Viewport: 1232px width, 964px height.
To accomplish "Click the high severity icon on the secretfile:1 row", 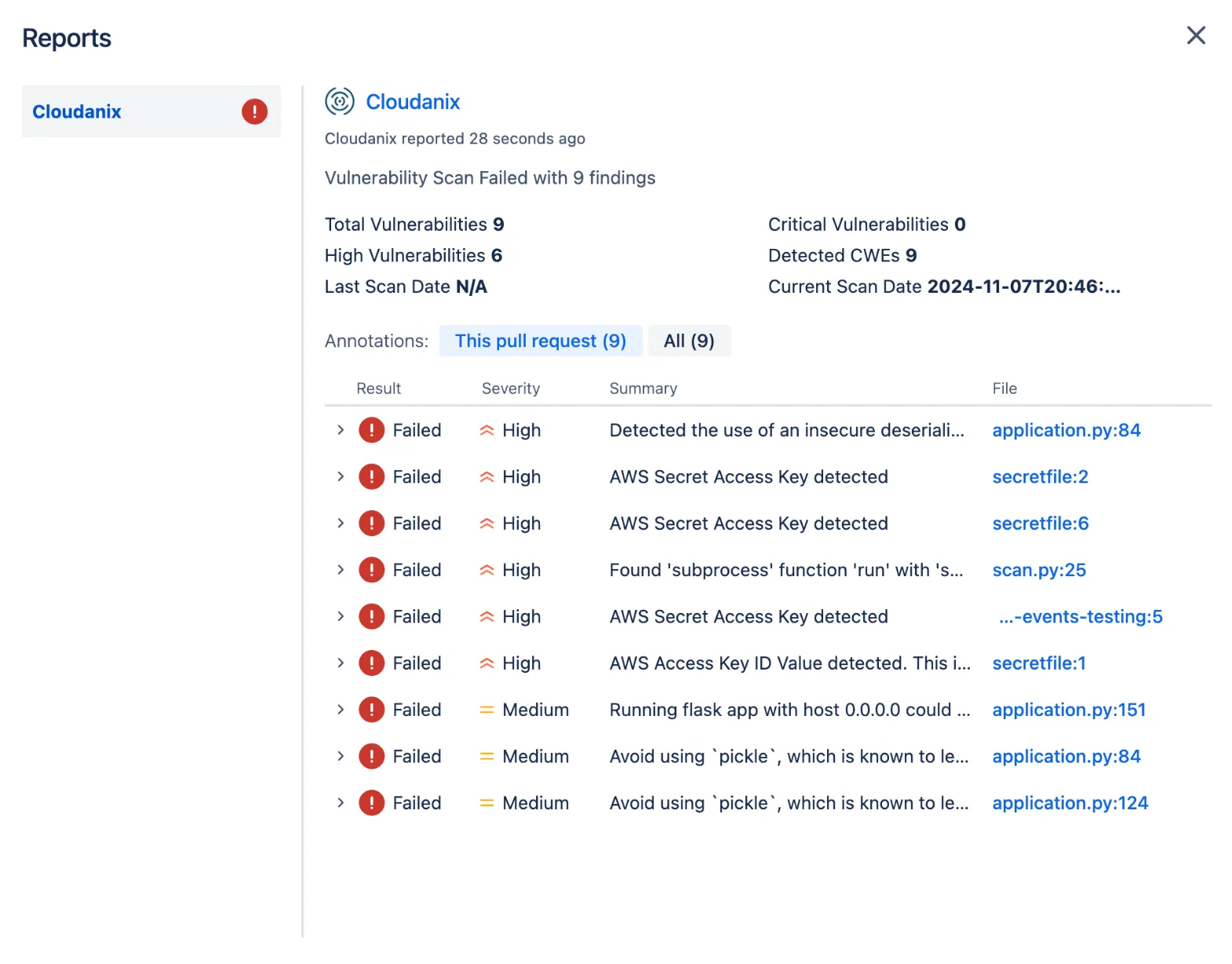I will pos(487,663).
